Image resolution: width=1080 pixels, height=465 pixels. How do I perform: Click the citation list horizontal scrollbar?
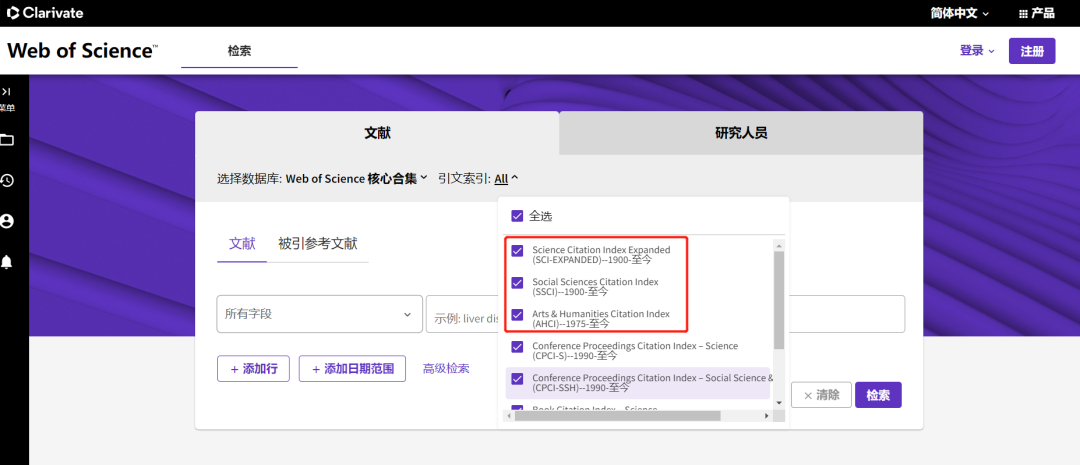[x=617, y=415]
